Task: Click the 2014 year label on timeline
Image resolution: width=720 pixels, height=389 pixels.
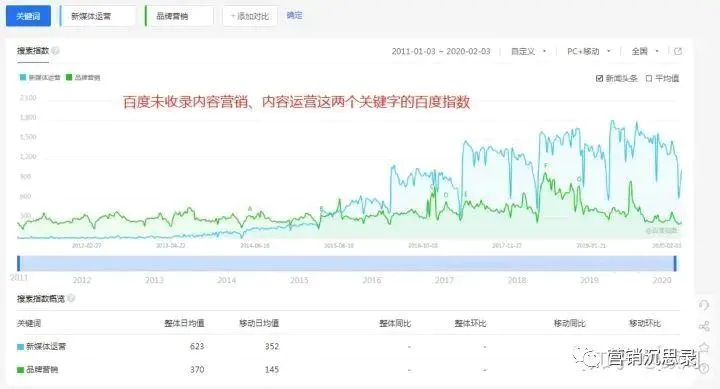Action: click(x=227, y=280)
